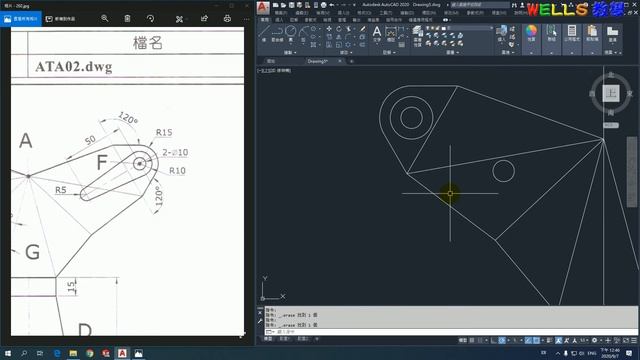The image size is (640, 360).
Task: Open Edge browser from the taskbar
Action: point(57,353)
